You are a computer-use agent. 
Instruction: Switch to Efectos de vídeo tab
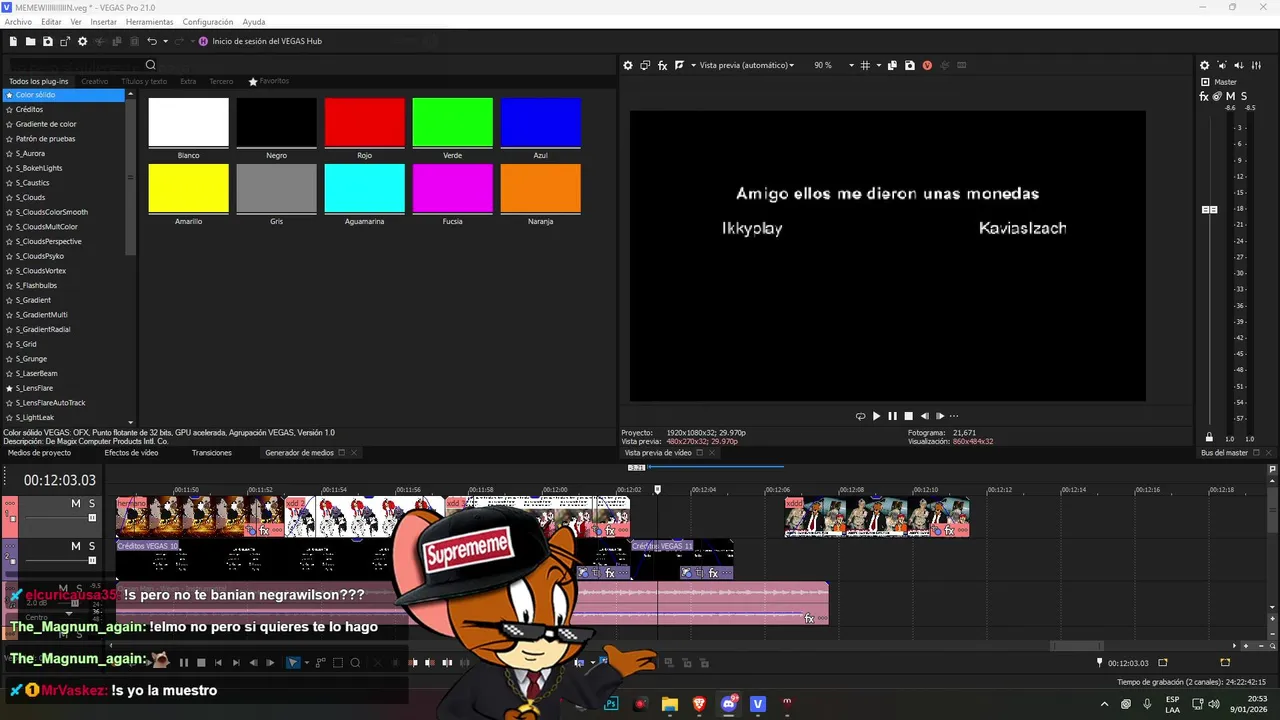[x=131, y=453]
